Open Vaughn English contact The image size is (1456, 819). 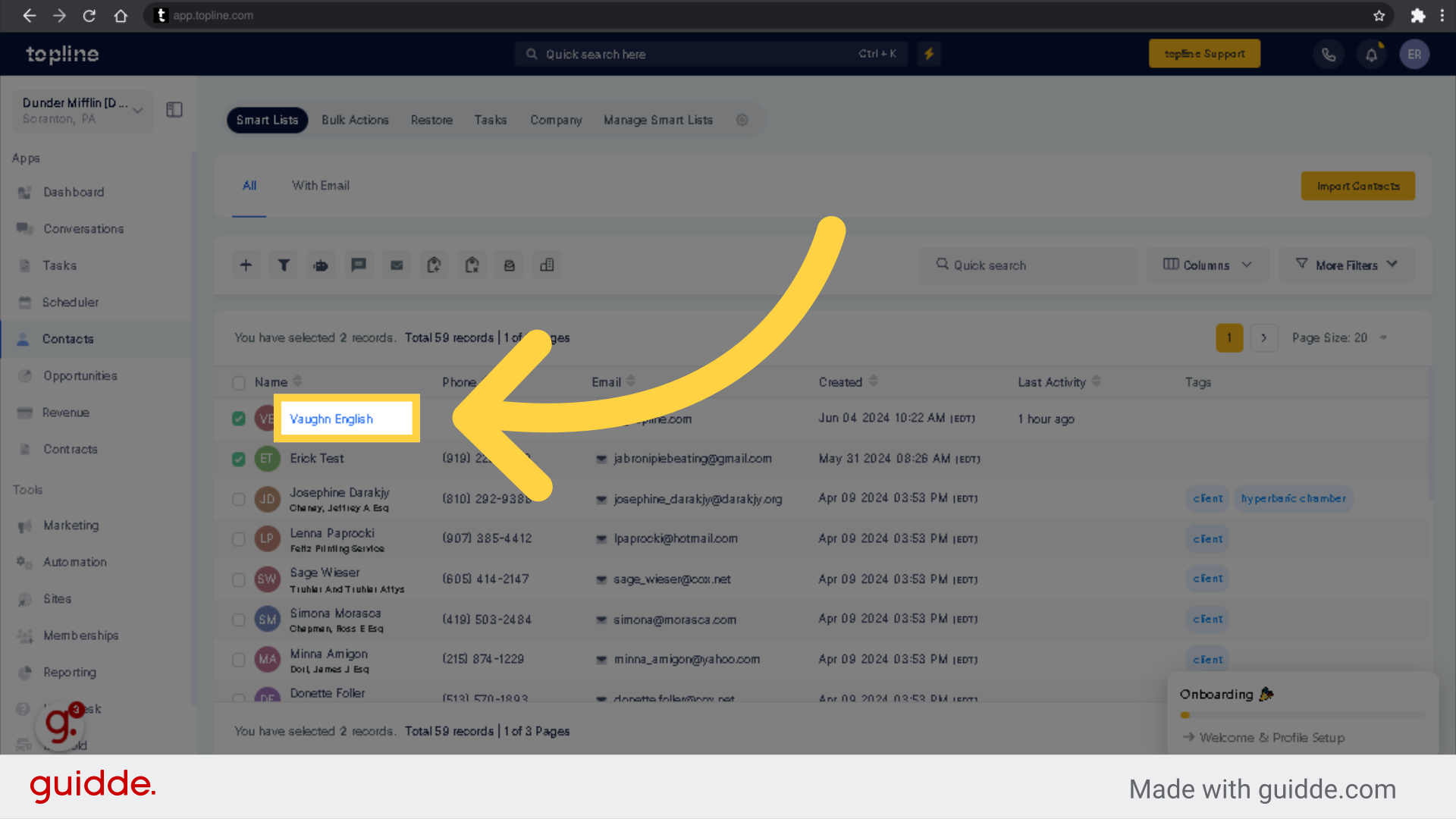pos(331,419)
